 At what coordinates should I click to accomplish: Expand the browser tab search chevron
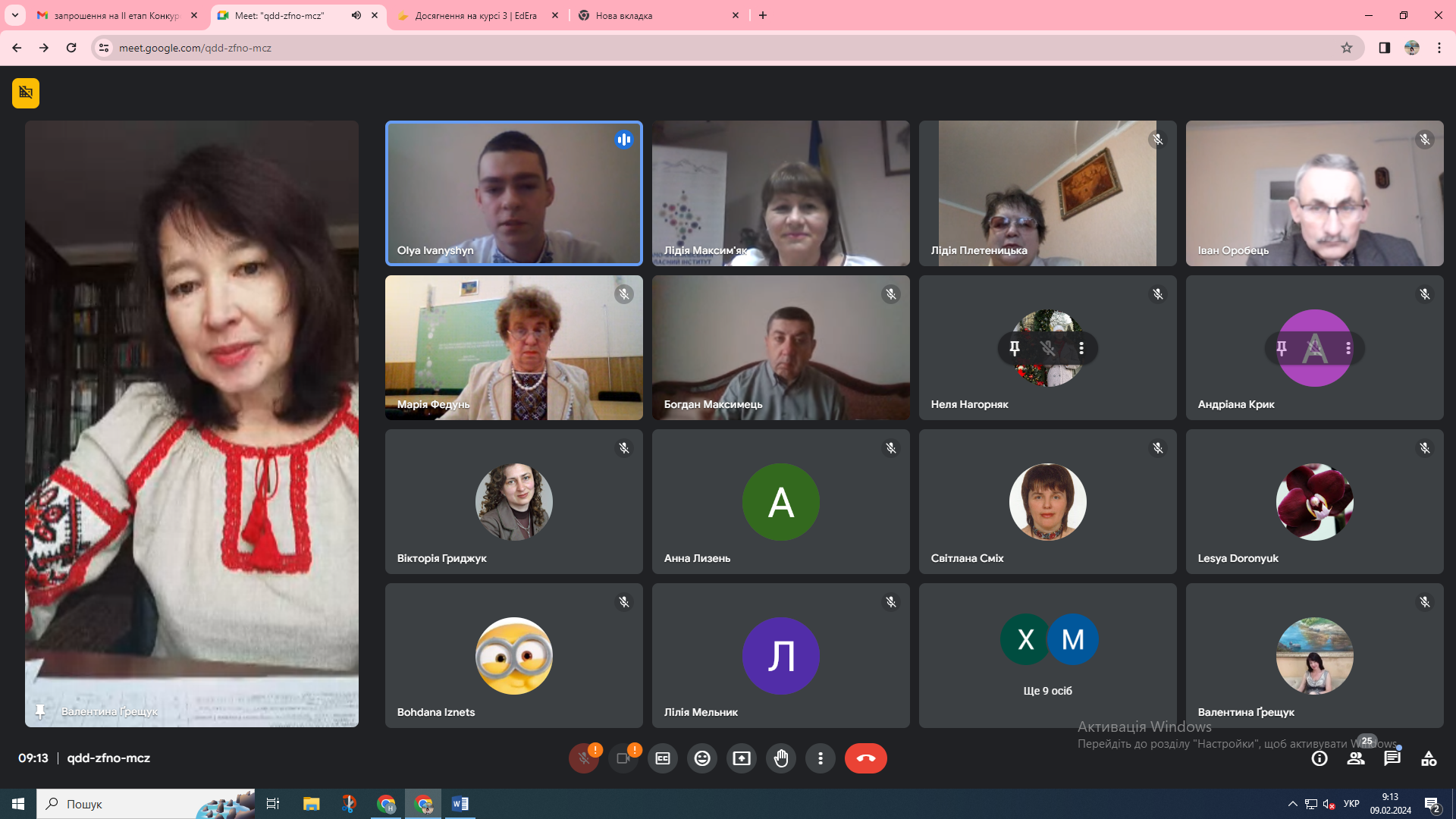coord(14,15)
